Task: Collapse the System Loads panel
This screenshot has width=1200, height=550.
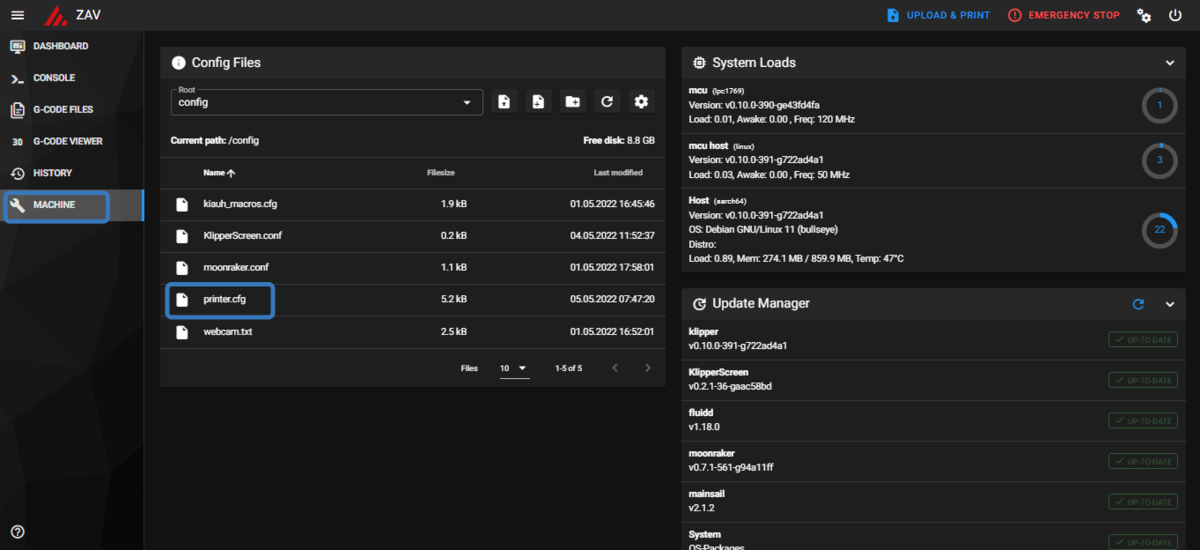Action: (x=1170, y=62)
